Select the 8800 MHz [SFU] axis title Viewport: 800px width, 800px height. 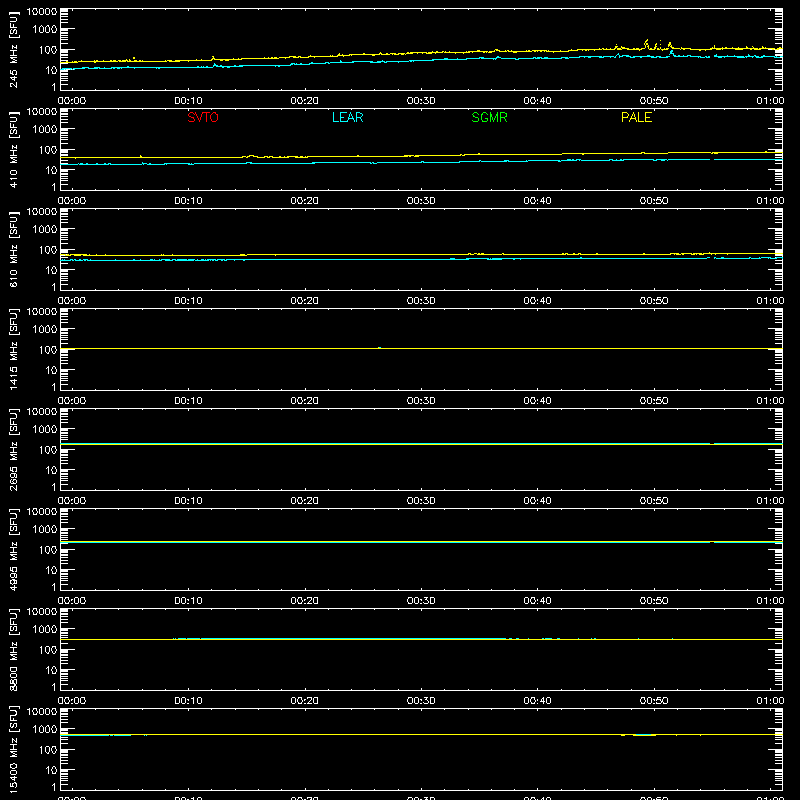click(x=13, y=650)
